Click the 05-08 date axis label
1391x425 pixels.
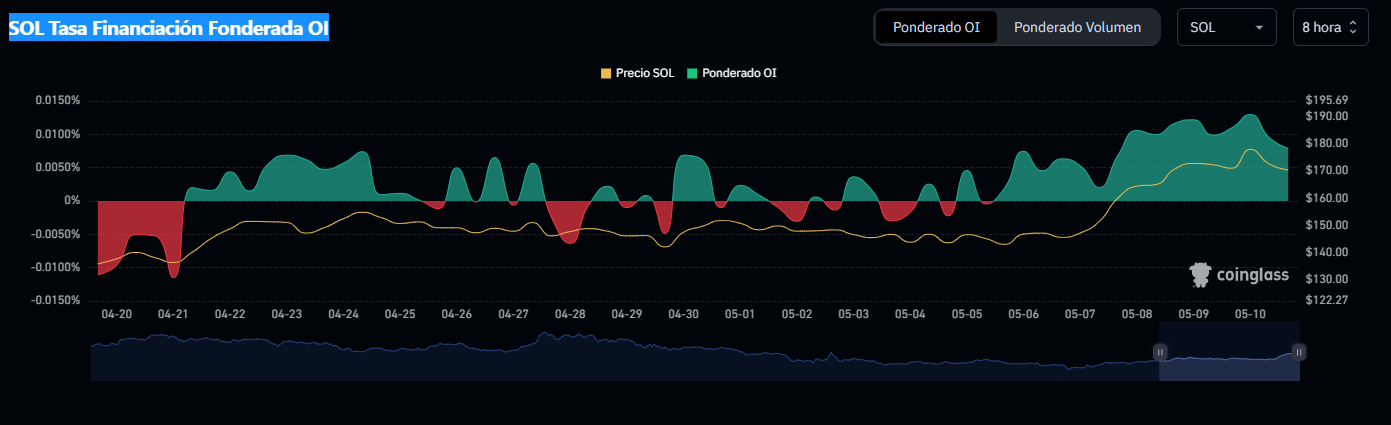(x=1137, y=314)
